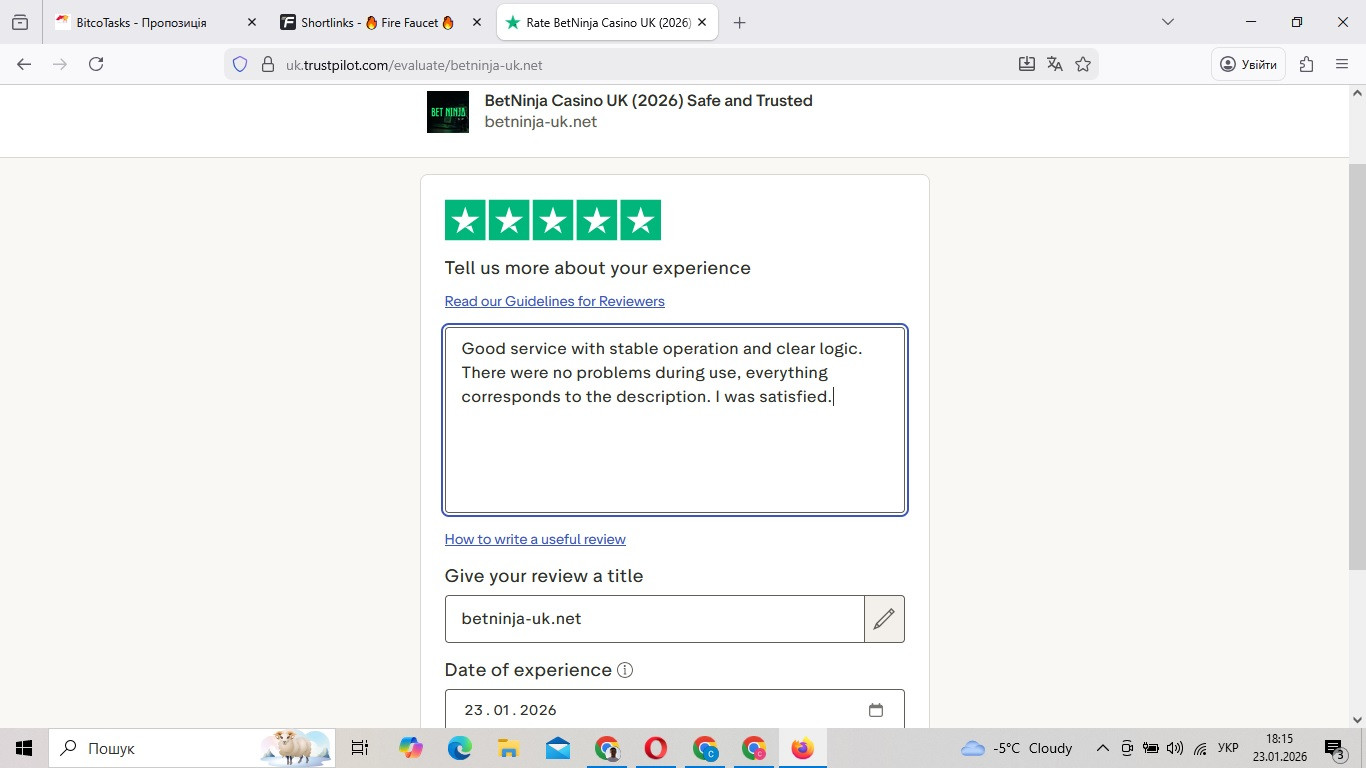Image resolution: width=1366 pixels, height=768 pixels.
Task: Go back with the browser back arrow
Action: tap(24, 64)
